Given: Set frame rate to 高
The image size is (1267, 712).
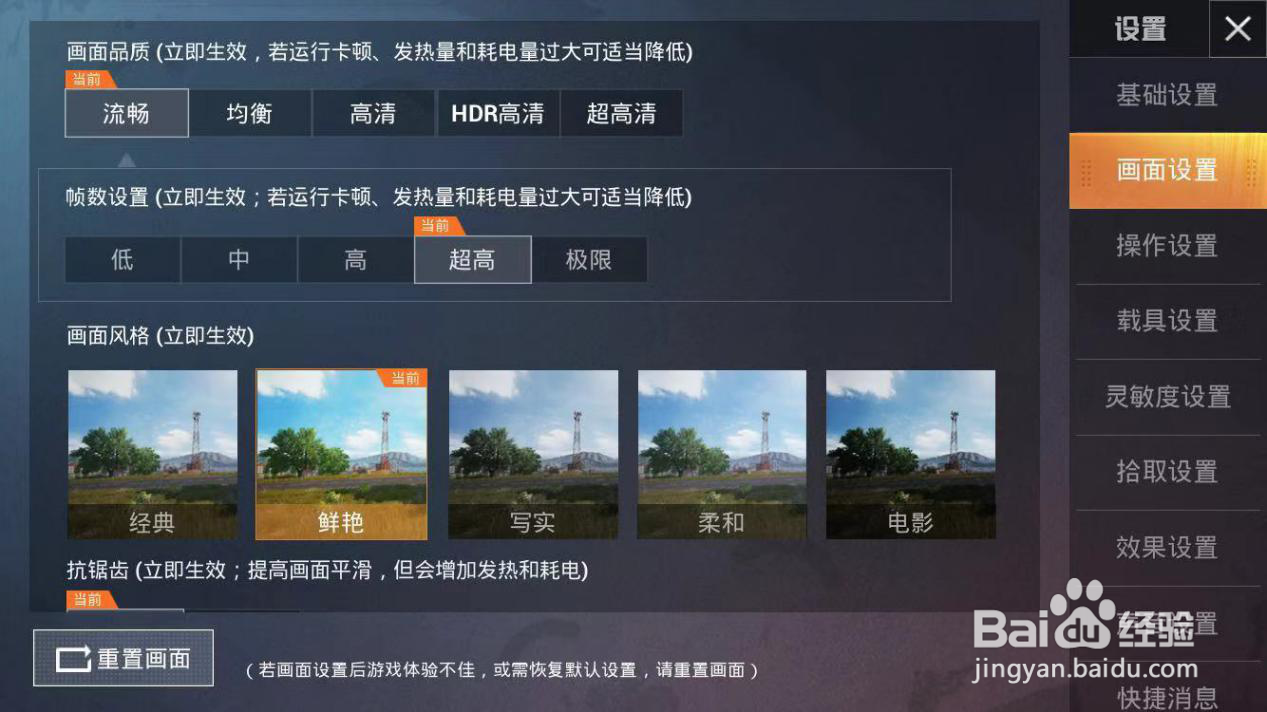Looking at the screenshot, I should coord(356,260).
